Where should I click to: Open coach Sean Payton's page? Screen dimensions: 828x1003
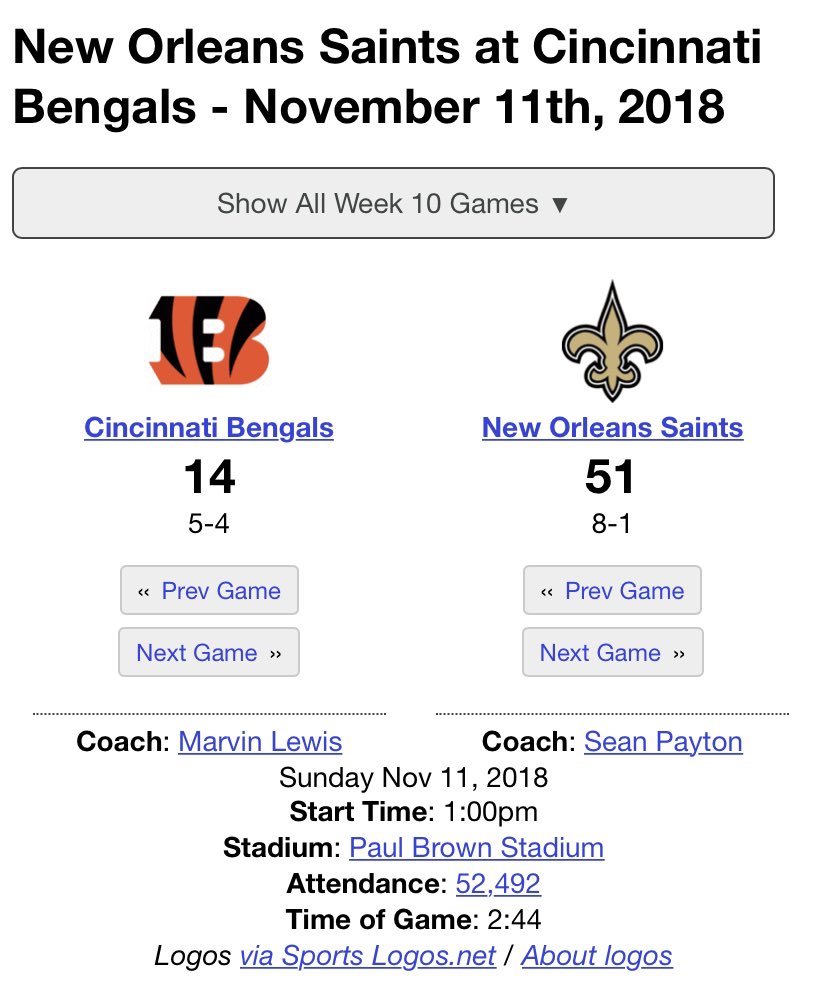tap(663, 742)
